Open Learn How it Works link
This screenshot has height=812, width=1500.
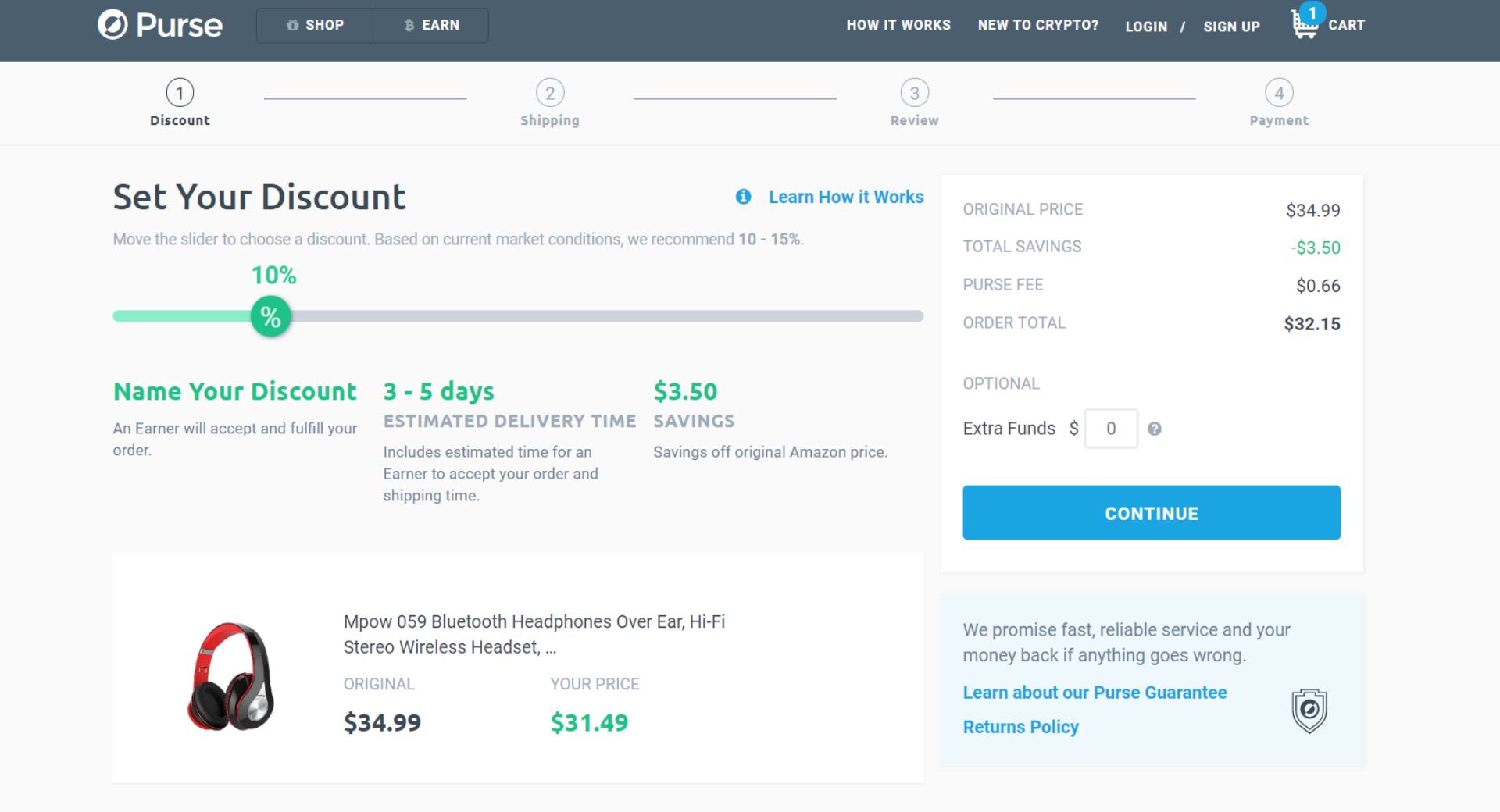pyautogui.click(x=846, y=197)
